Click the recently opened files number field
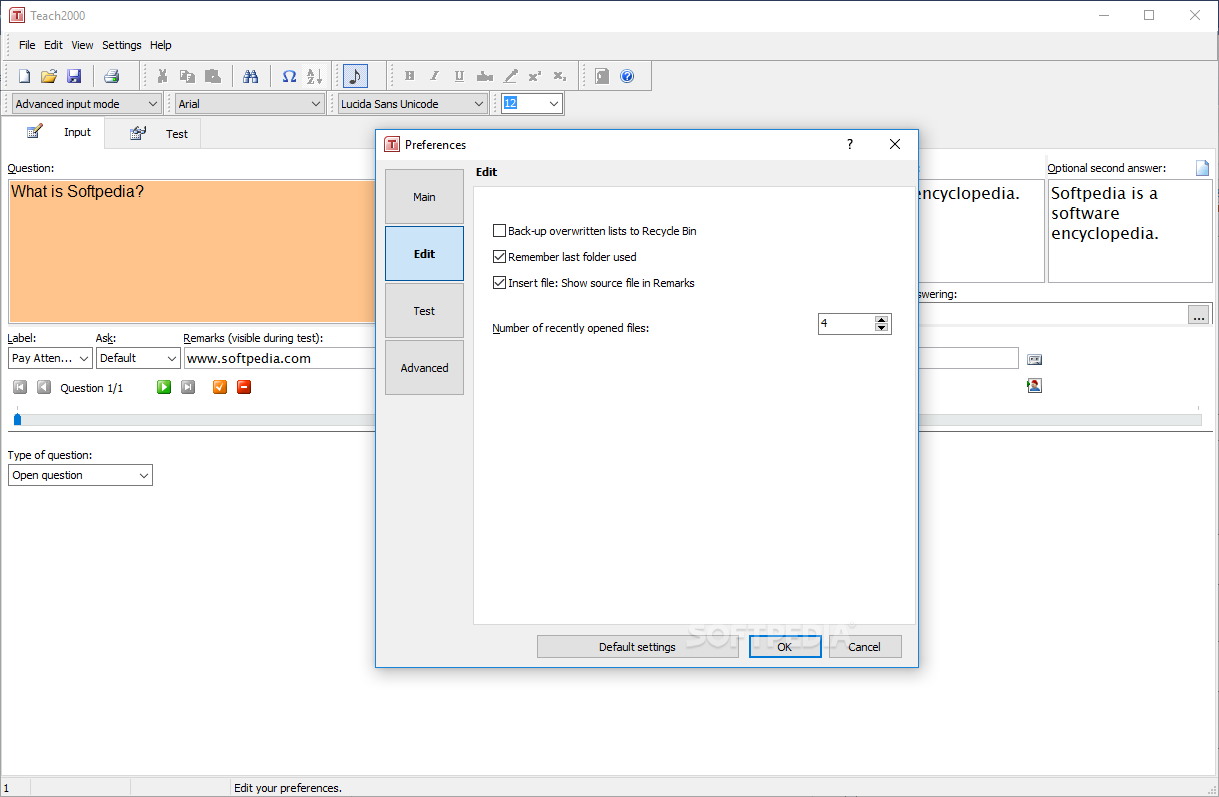Image resolution: width=1219 pixels, height=797 pixels. point(846,323)
